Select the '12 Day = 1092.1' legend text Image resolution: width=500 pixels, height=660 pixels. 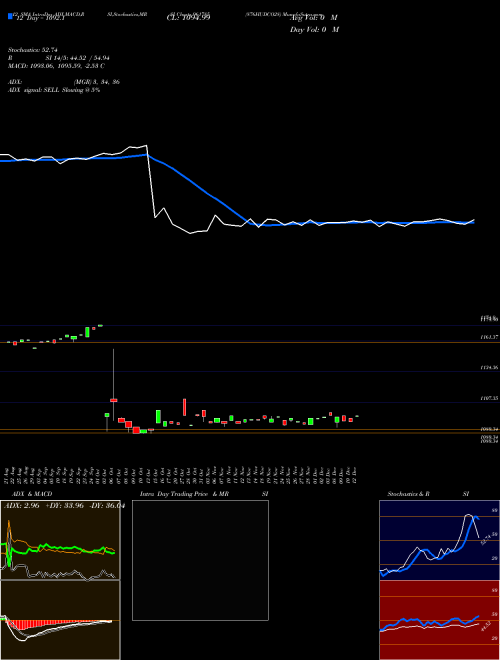coord(41,18)
